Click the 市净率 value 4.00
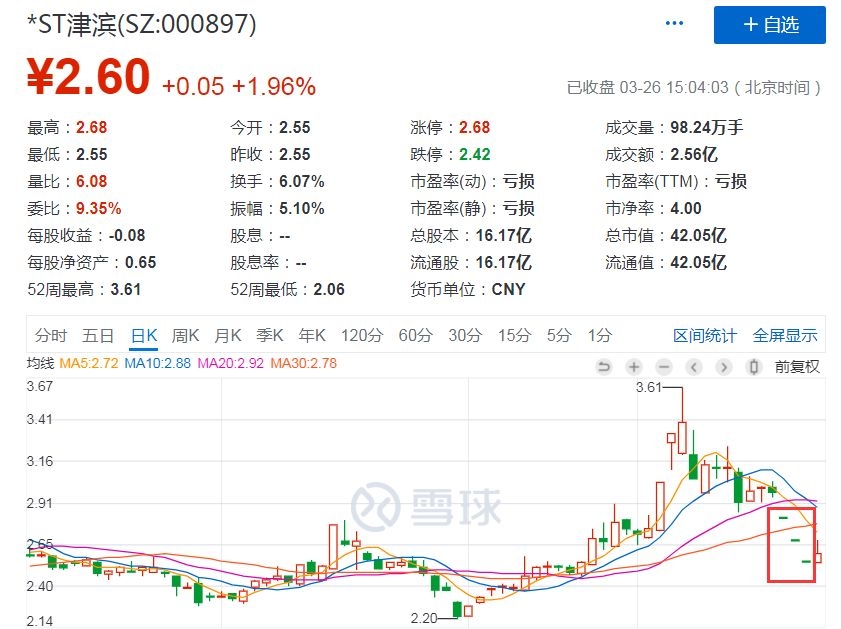 (685, 208)
